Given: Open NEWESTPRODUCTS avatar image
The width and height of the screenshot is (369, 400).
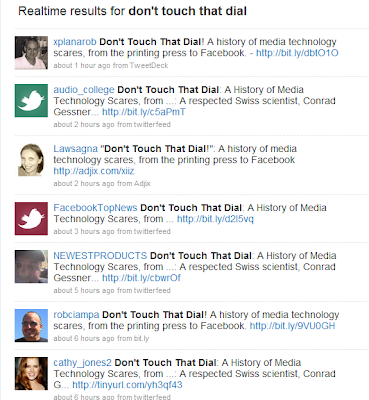Looking at the screenshot, I should click(x=31, y=267).
